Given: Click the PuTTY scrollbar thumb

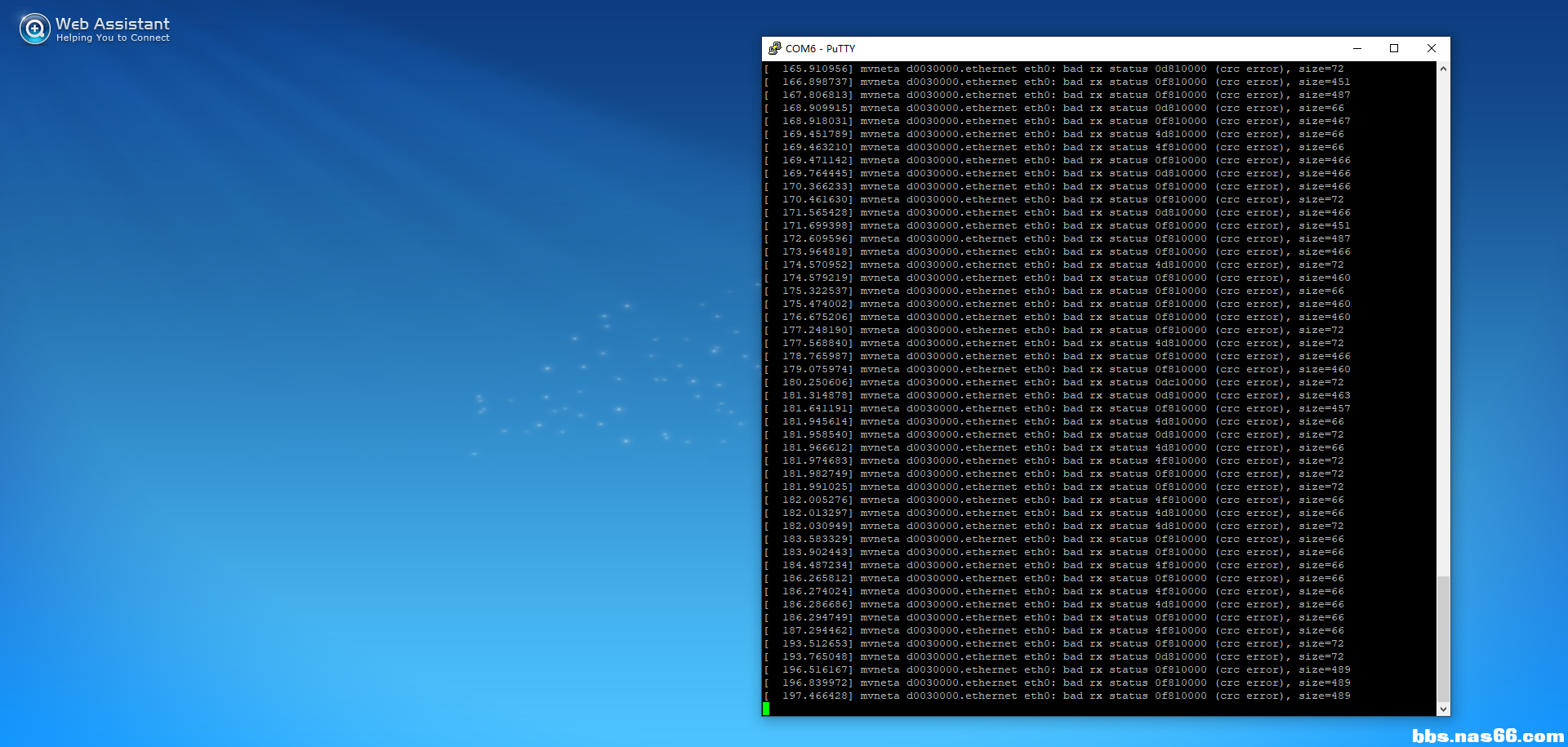Looking at the screenshot, I should pyautogui.click(x=1443, y=638).
